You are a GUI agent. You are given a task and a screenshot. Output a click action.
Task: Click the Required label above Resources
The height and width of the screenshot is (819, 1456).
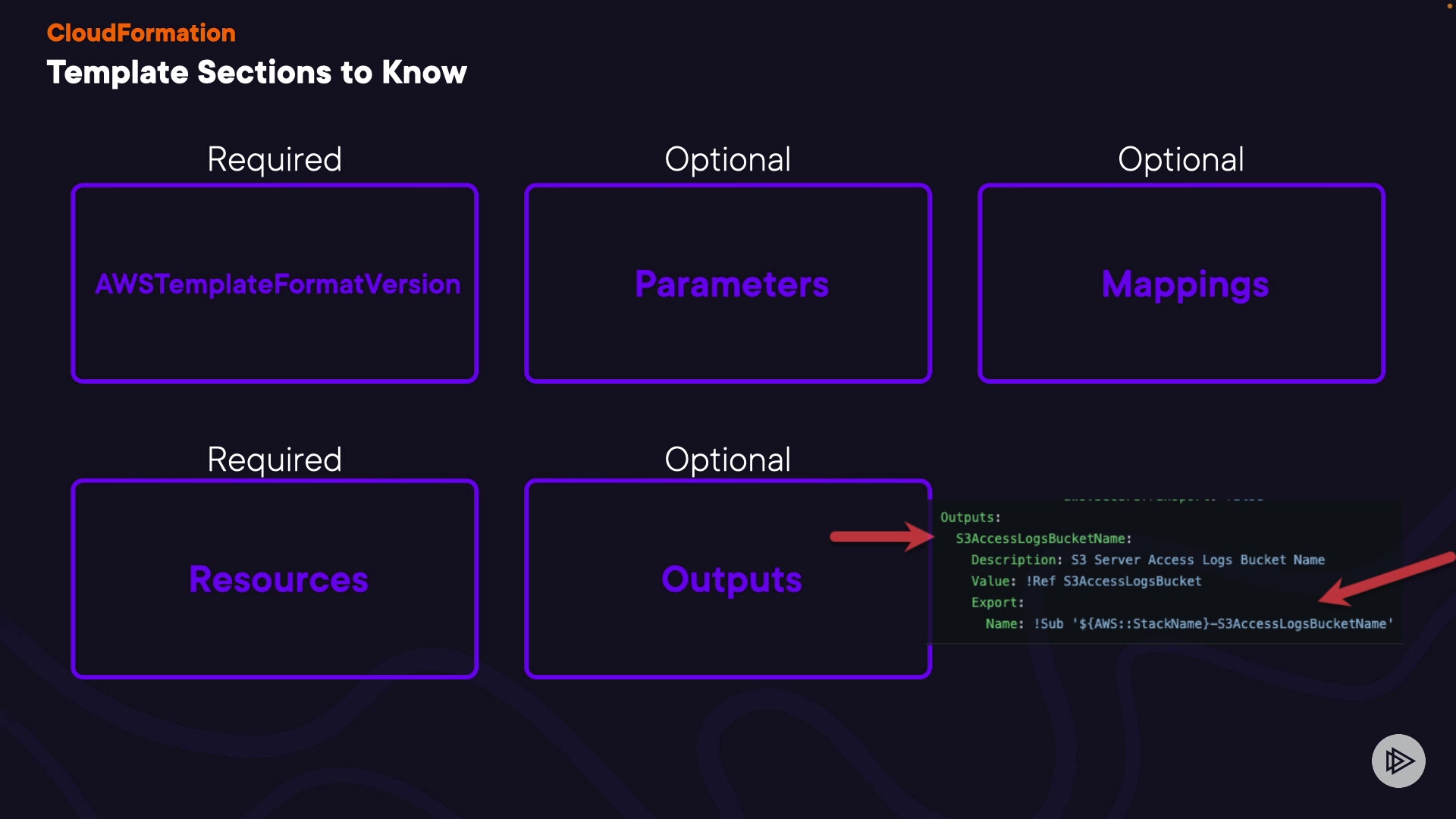(275, 460)
